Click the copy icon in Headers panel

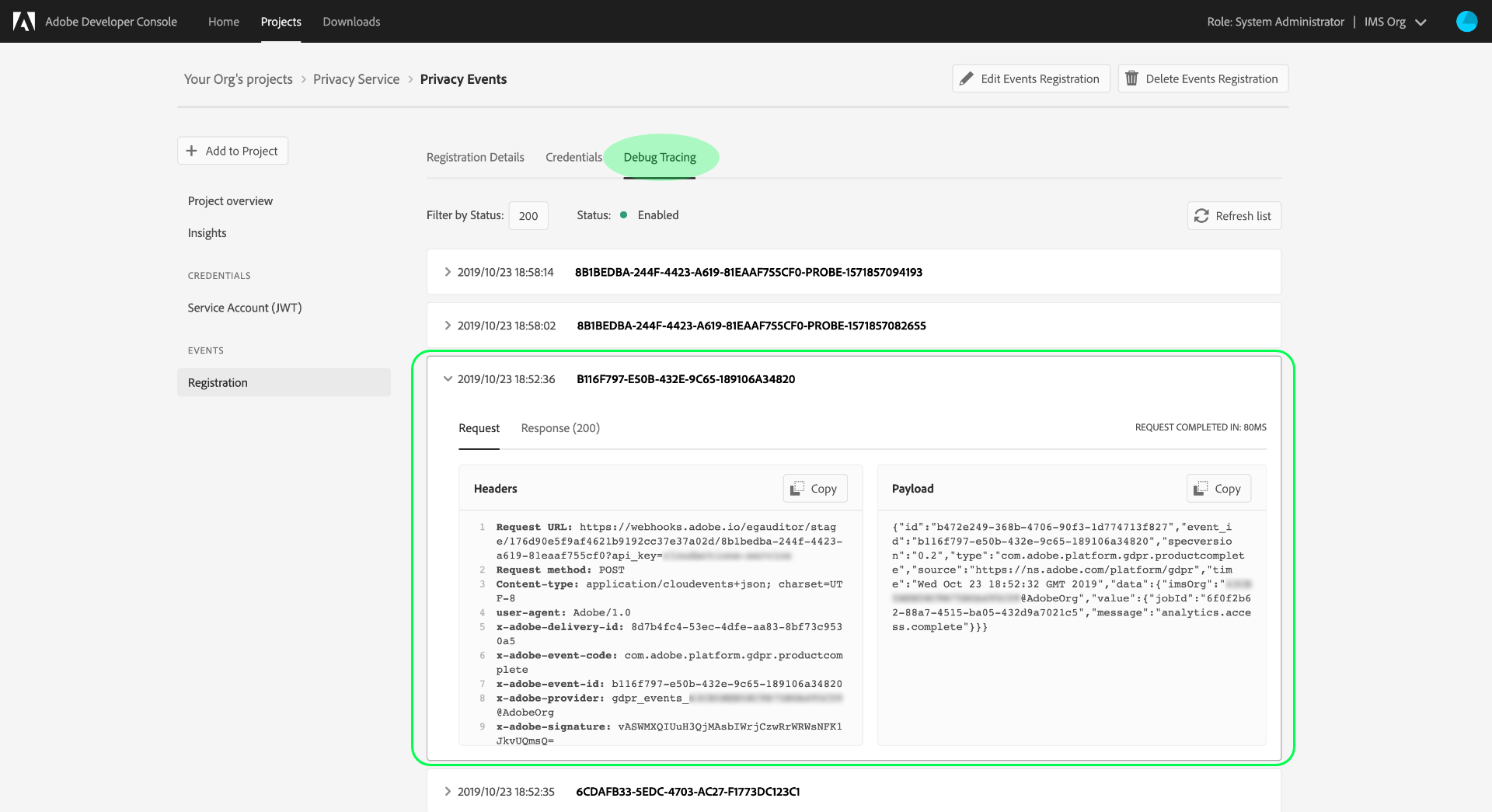(797, 489)
